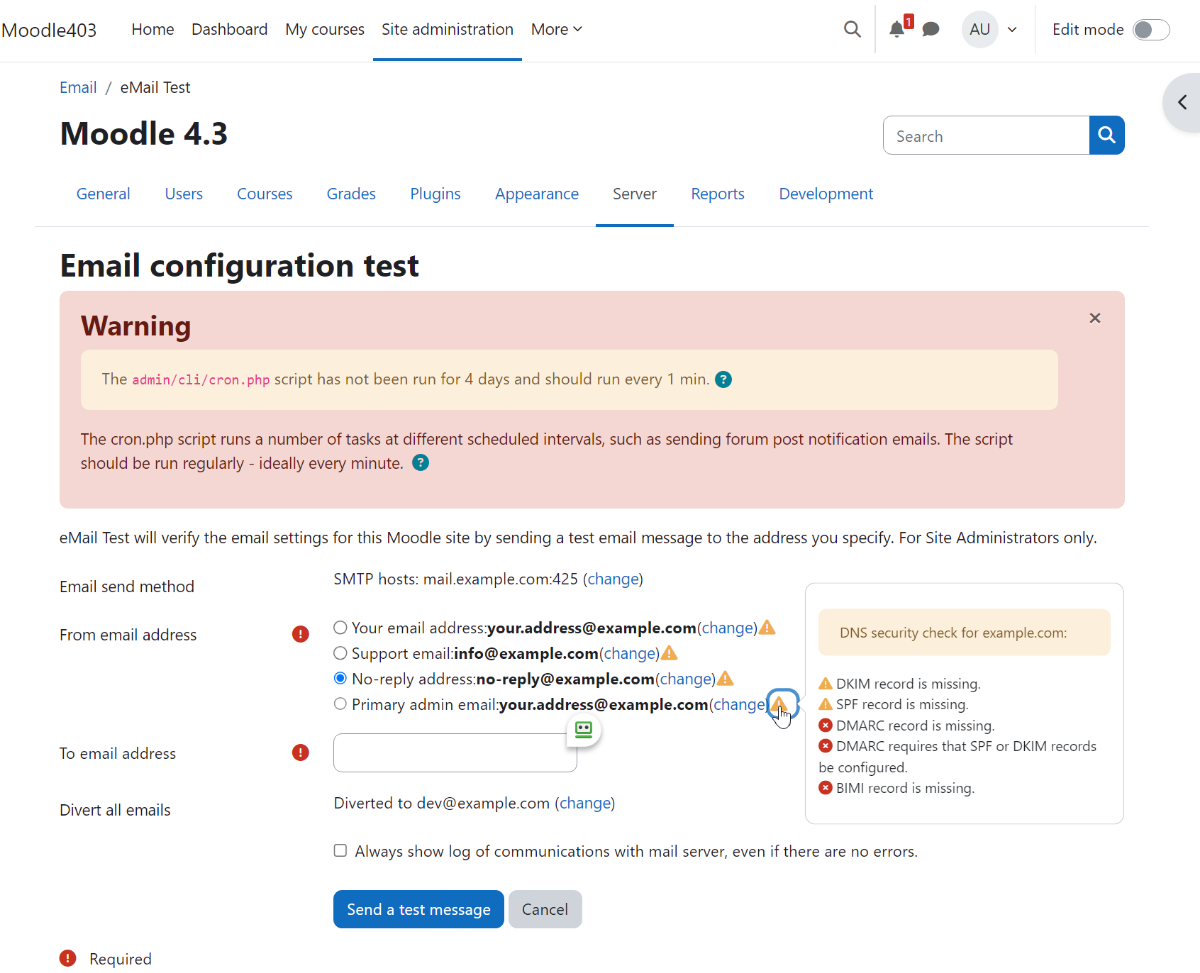Click the robot emoji icon below admin email

click(583, 731)
